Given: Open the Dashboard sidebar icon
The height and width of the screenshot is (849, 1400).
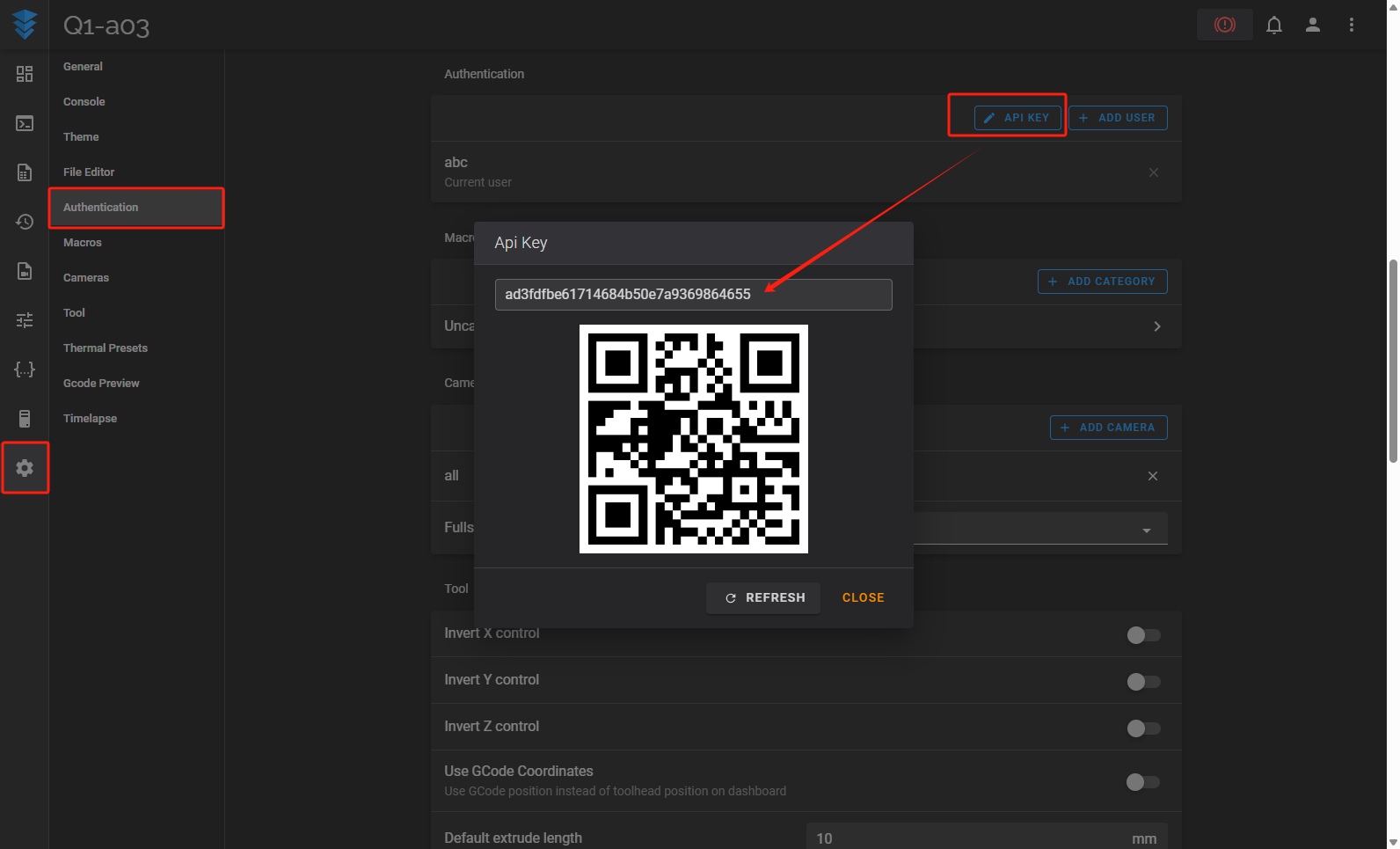Looking at the screenshot, I should click(x=25, y=74).
